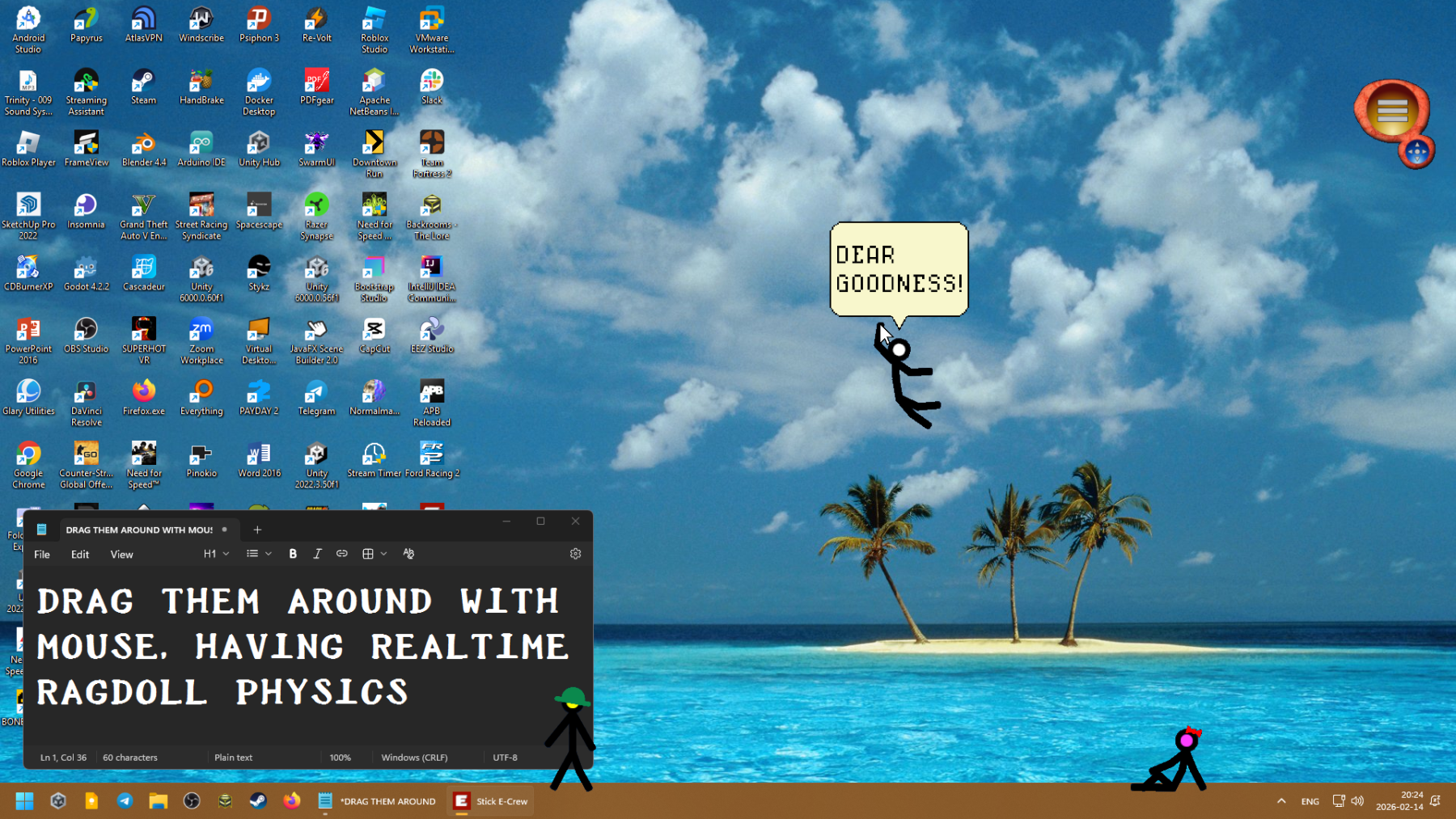Select the DRAG THEM AROUND Notepad tab
The image size is (1456, 819).
pyautogui.click(x=138, y=530)
